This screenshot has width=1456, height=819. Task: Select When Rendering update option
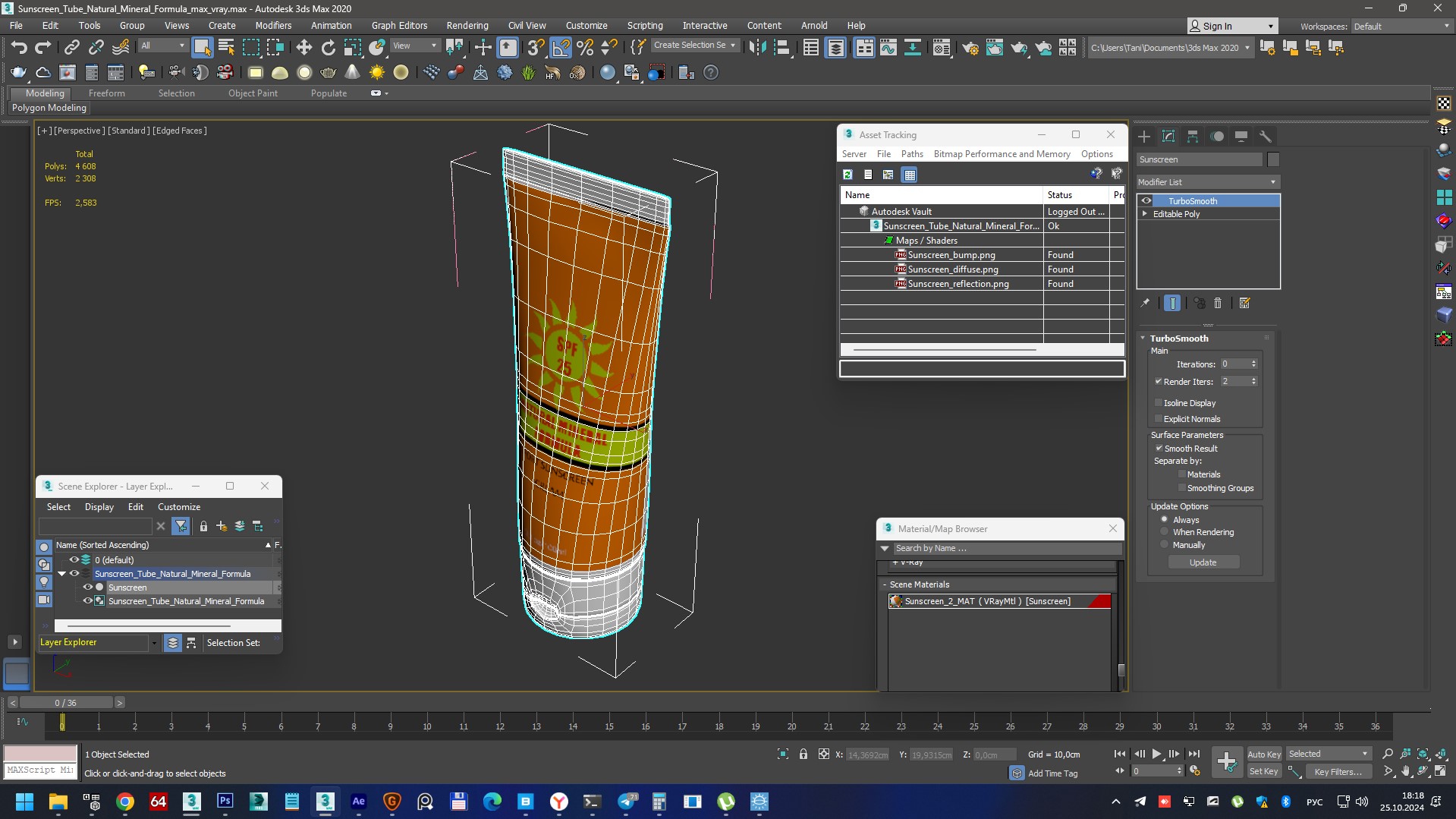click(1165, 532)
